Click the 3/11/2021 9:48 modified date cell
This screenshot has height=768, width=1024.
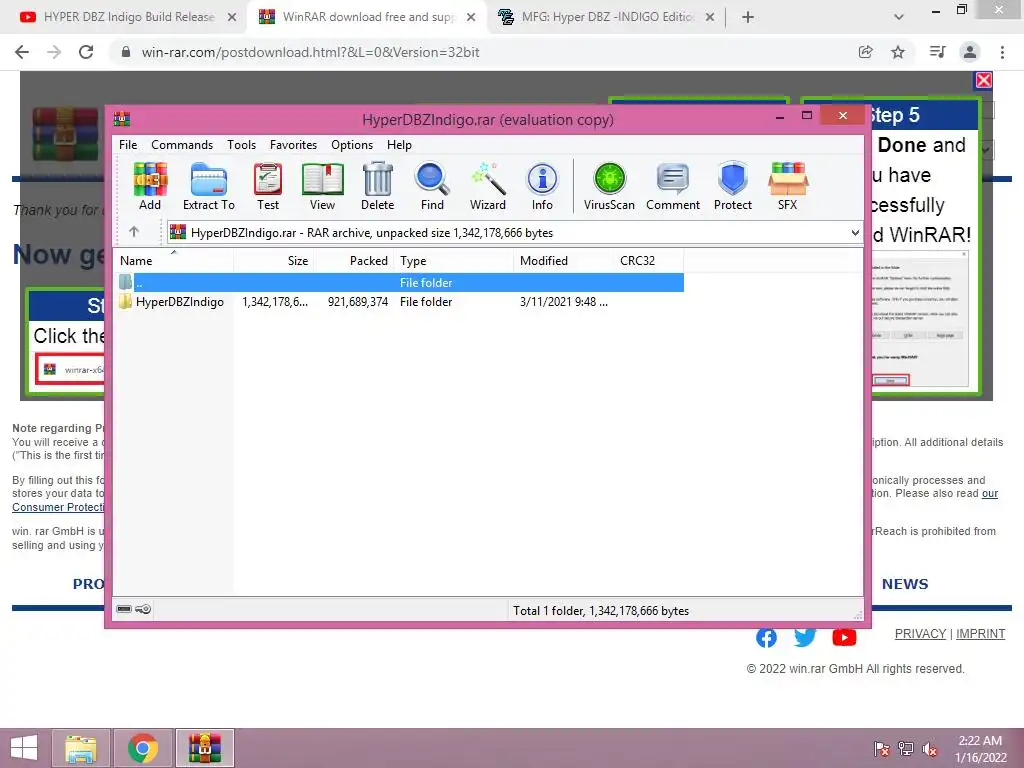(564, 302)
